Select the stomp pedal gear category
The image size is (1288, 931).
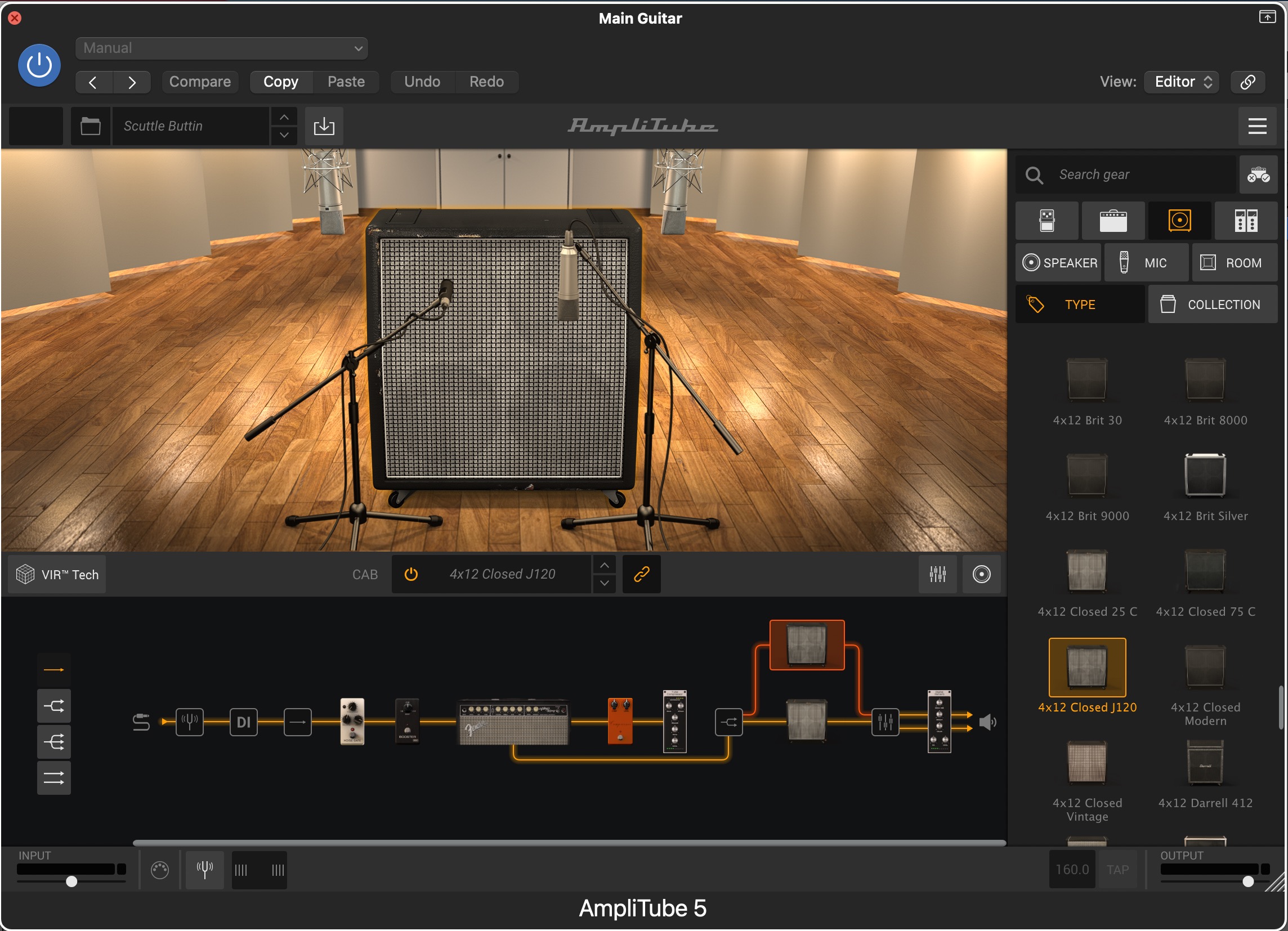1047,221
